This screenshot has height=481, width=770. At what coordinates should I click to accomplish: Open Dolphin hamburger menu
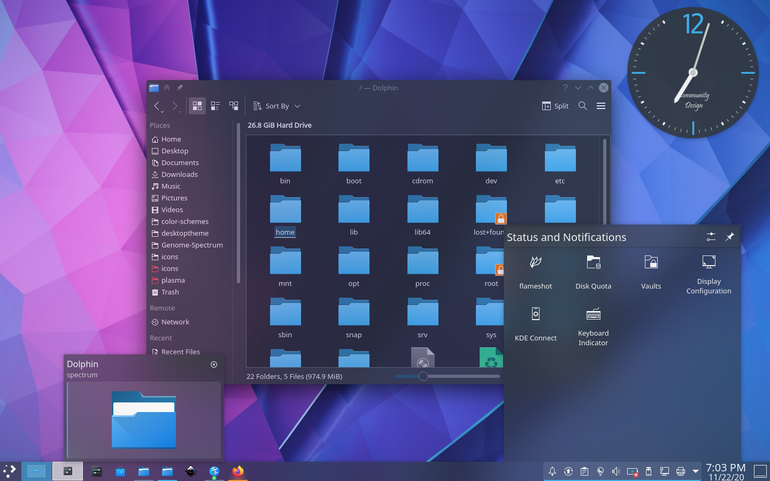(601, 106)
